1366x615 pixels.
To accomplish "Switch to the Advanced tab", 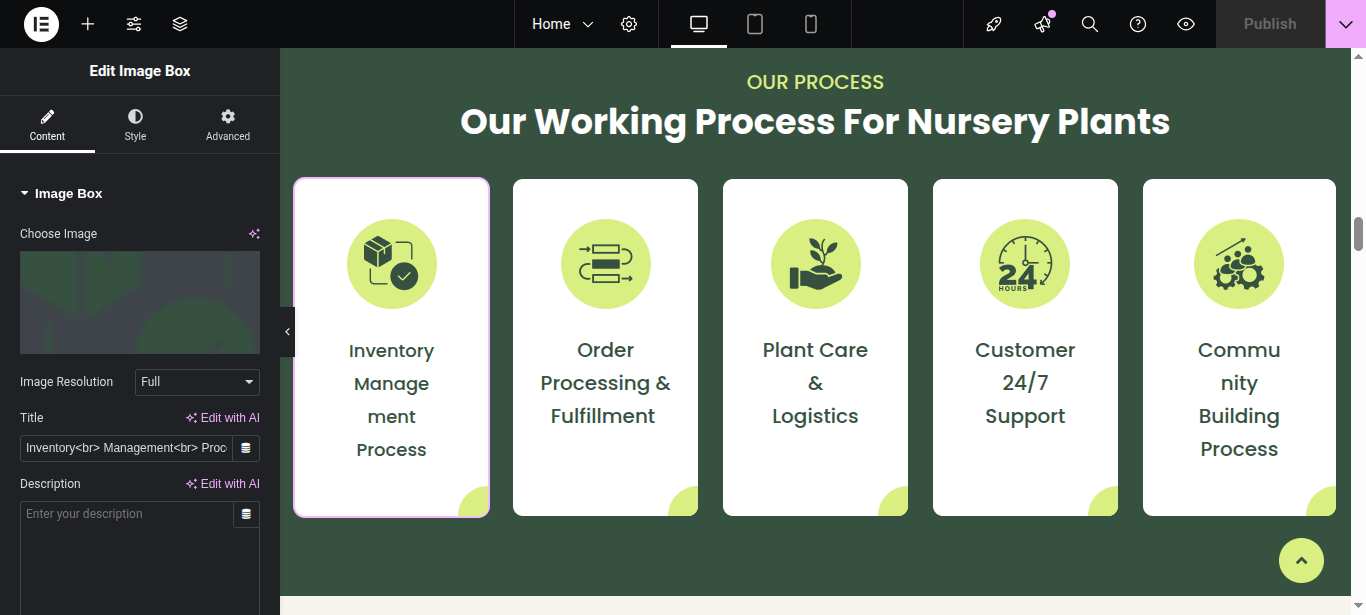I will pos(228,125).
